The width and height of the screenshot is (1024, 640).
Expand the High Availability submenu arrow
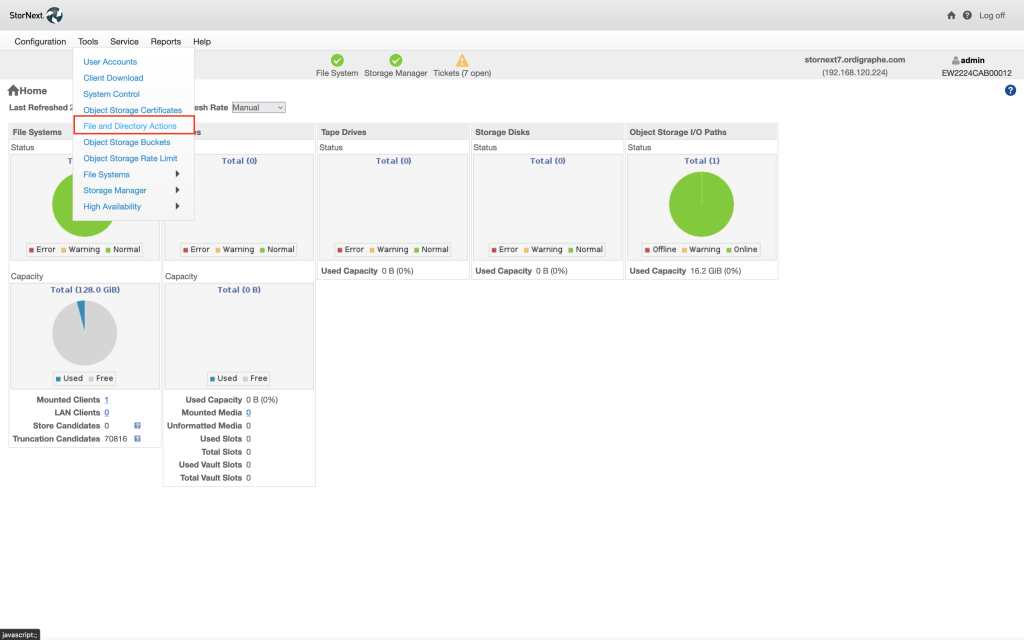(177, 206)
